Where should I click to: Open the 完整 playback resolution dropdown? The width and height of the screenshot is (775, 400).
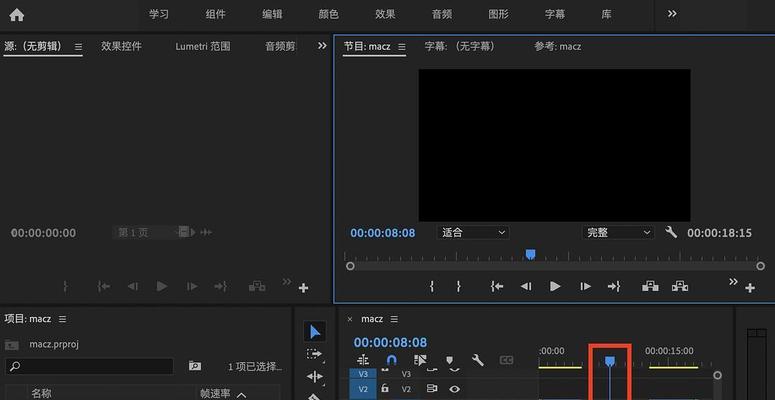pyautogui.click(x=618, y=232)
